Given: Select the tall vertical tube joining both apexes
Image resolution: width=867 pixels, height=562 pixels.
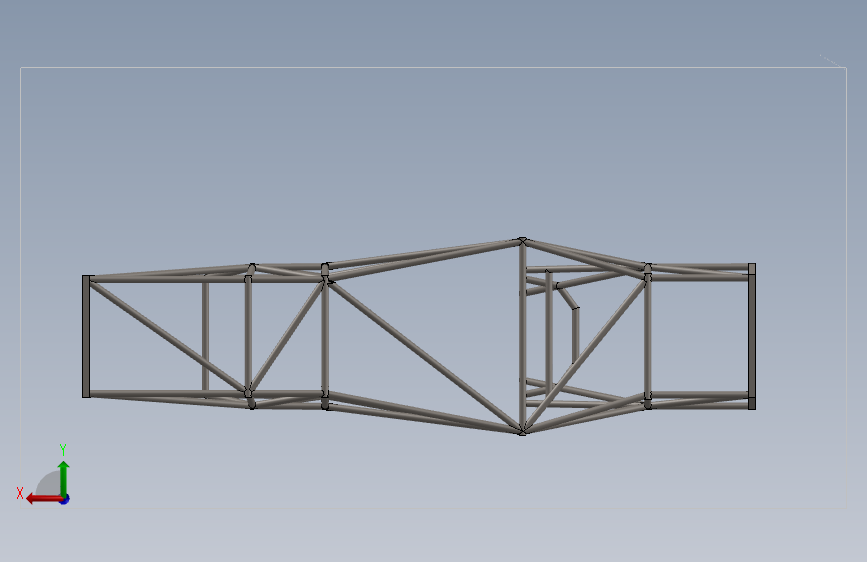Looking at the screenshot, I should pos(523,336).
